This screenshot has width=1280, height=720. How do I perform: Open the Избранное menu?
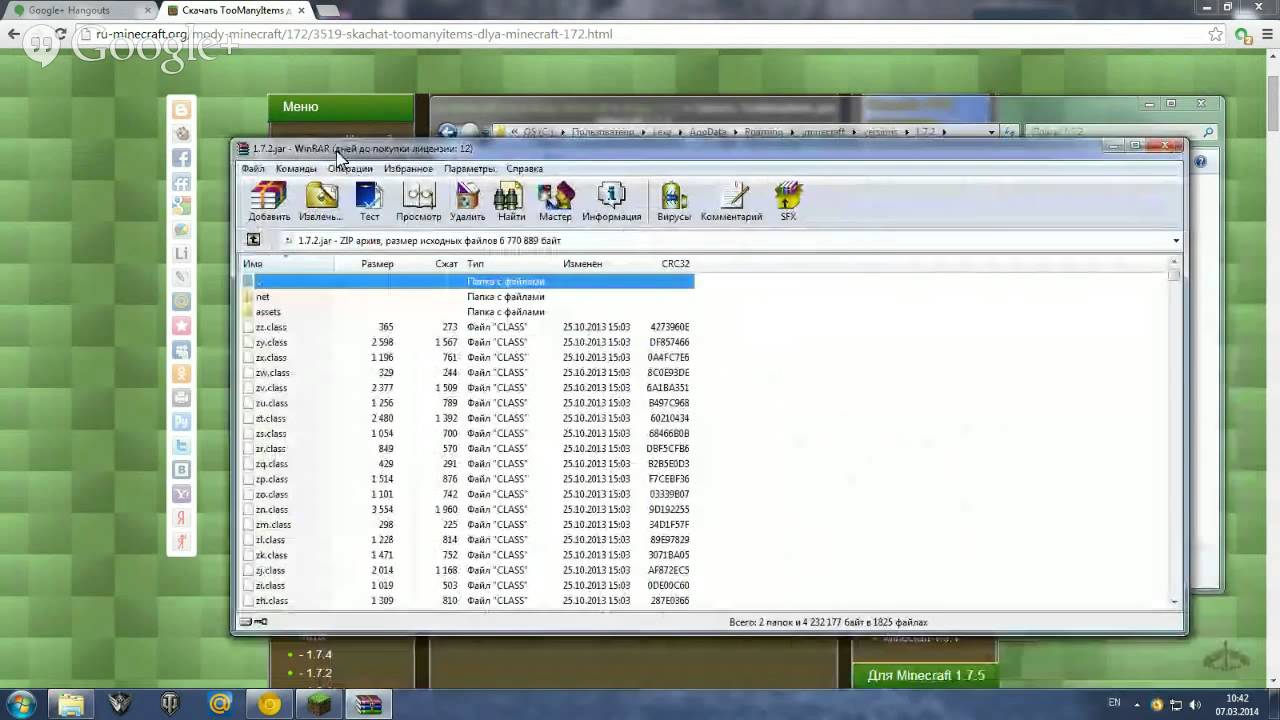(x=408, y=169)
